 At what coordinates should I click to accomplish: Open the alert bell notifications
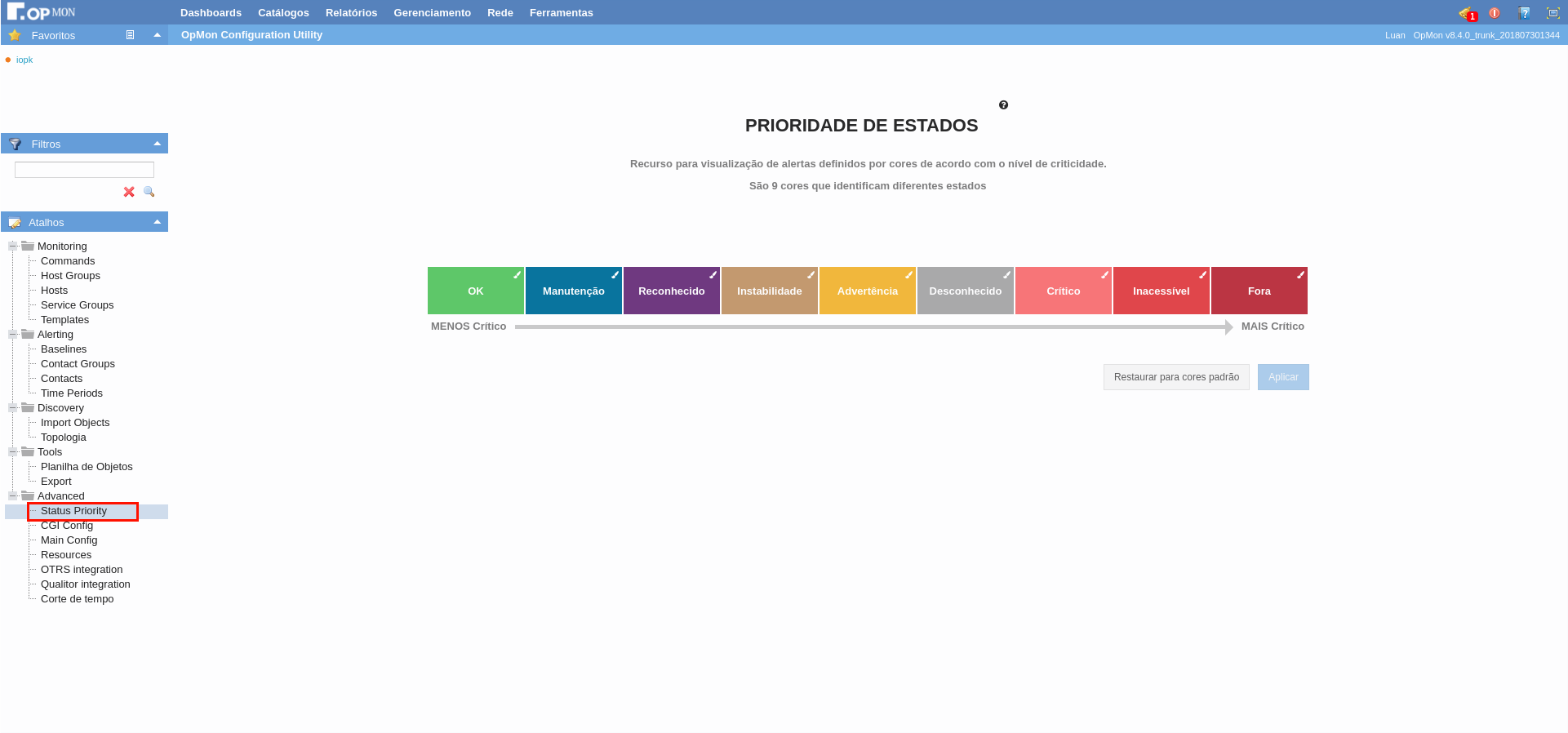[x=1467, y=13]
